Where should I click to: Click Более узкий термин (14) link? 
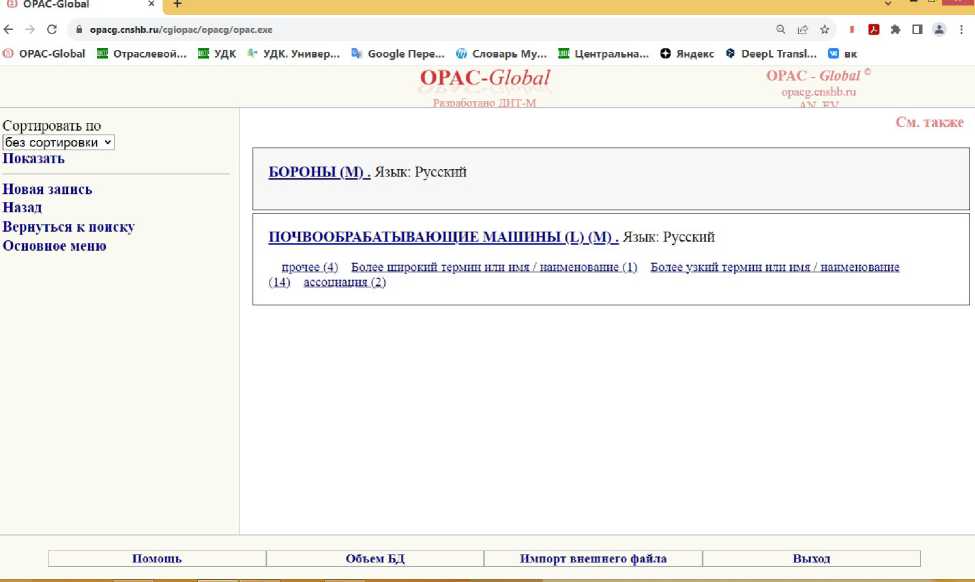tap(775, 267)
